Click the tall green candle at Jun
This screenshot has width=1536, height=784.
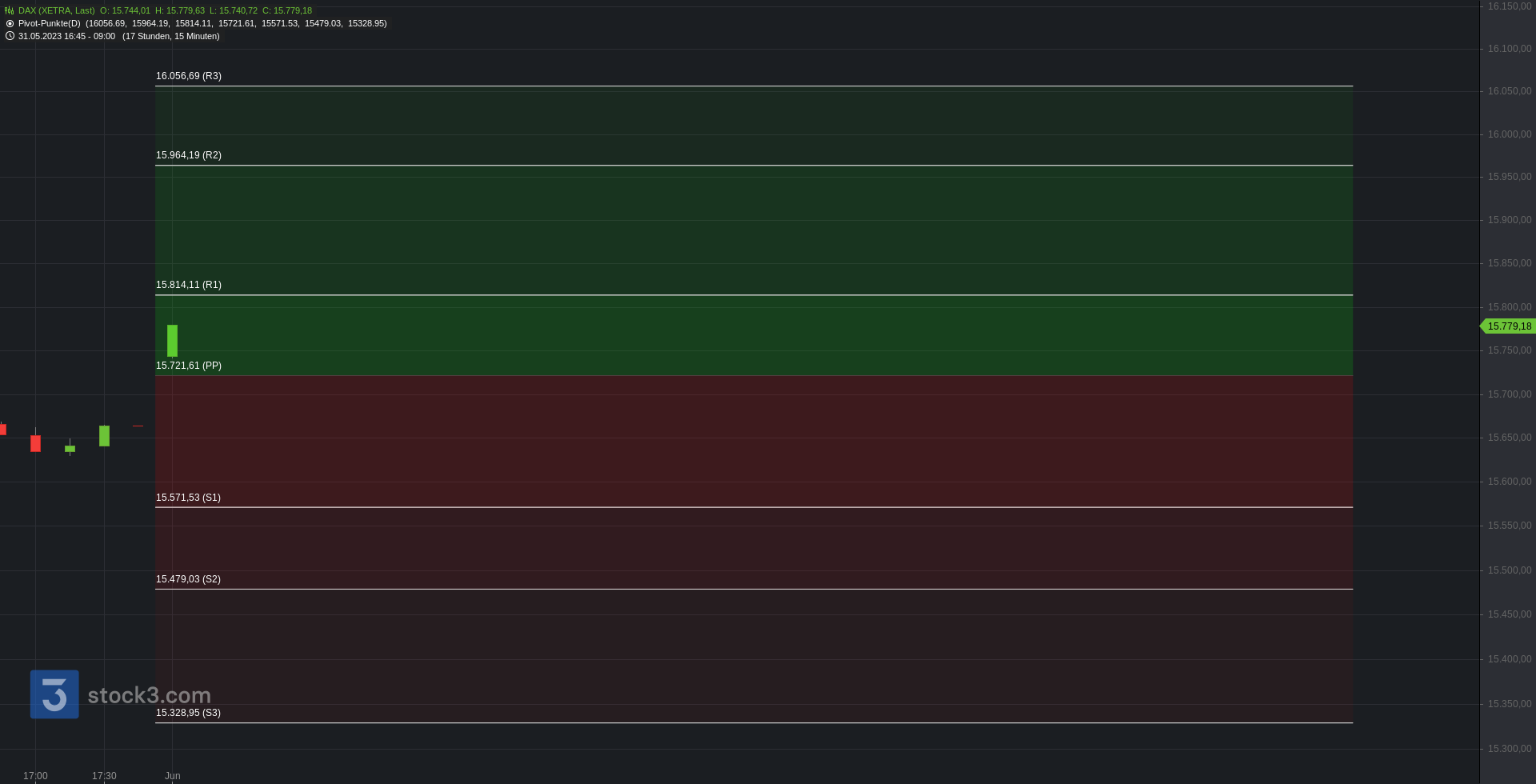pyautogui.click(x=172, y=341)
